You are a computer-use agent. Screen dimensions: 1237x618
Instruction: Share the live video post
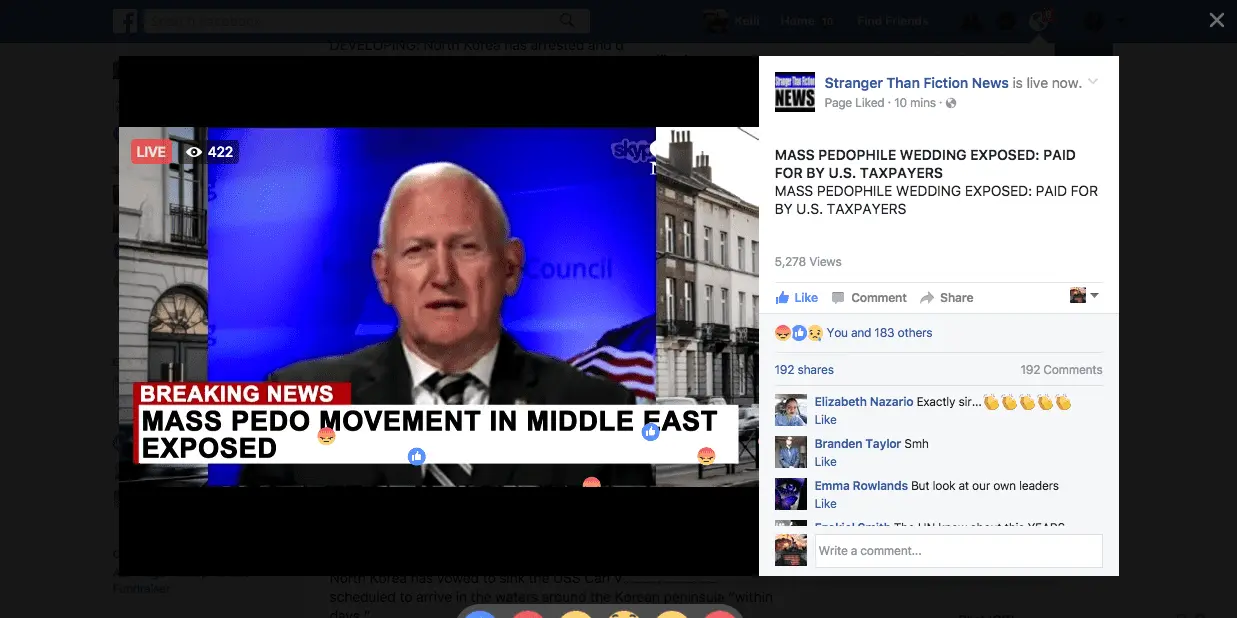(946, 297)
